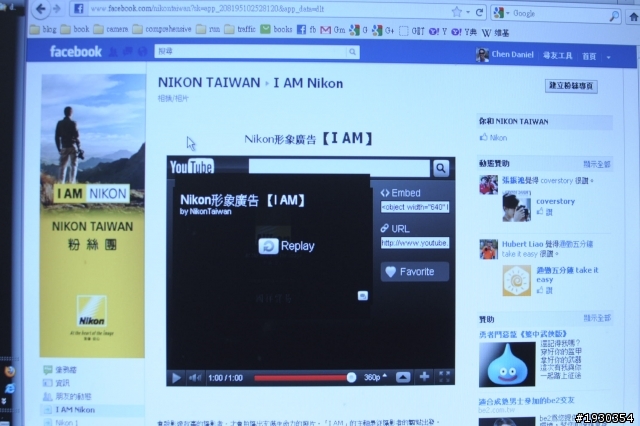Viewport: 640px width, 426px height.
Task: Like the coverstory sponsored item
Action: [544, 212]
